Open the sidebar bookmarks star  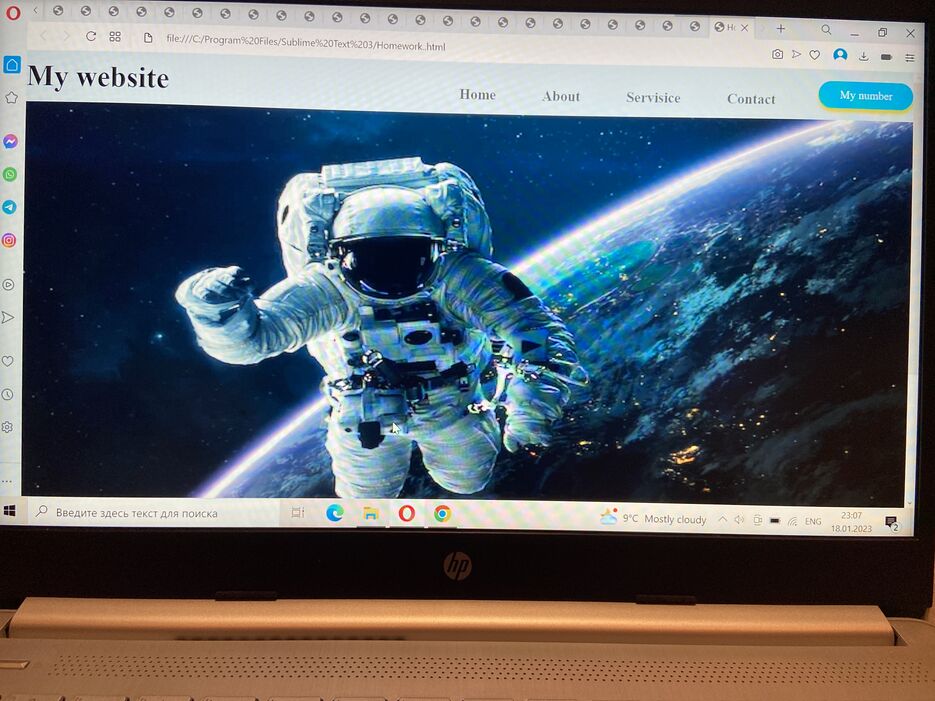11,98
